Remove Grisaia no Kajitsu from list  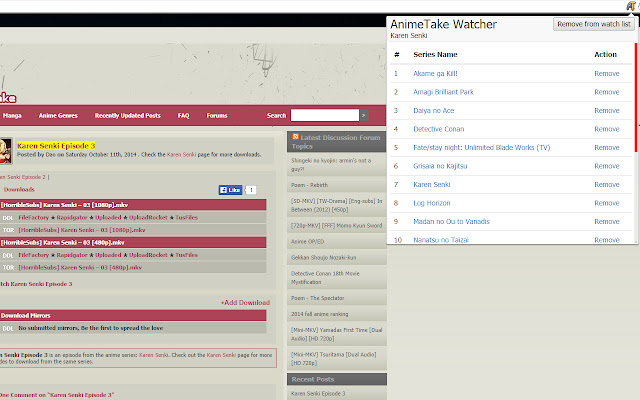tap(607, 166)
